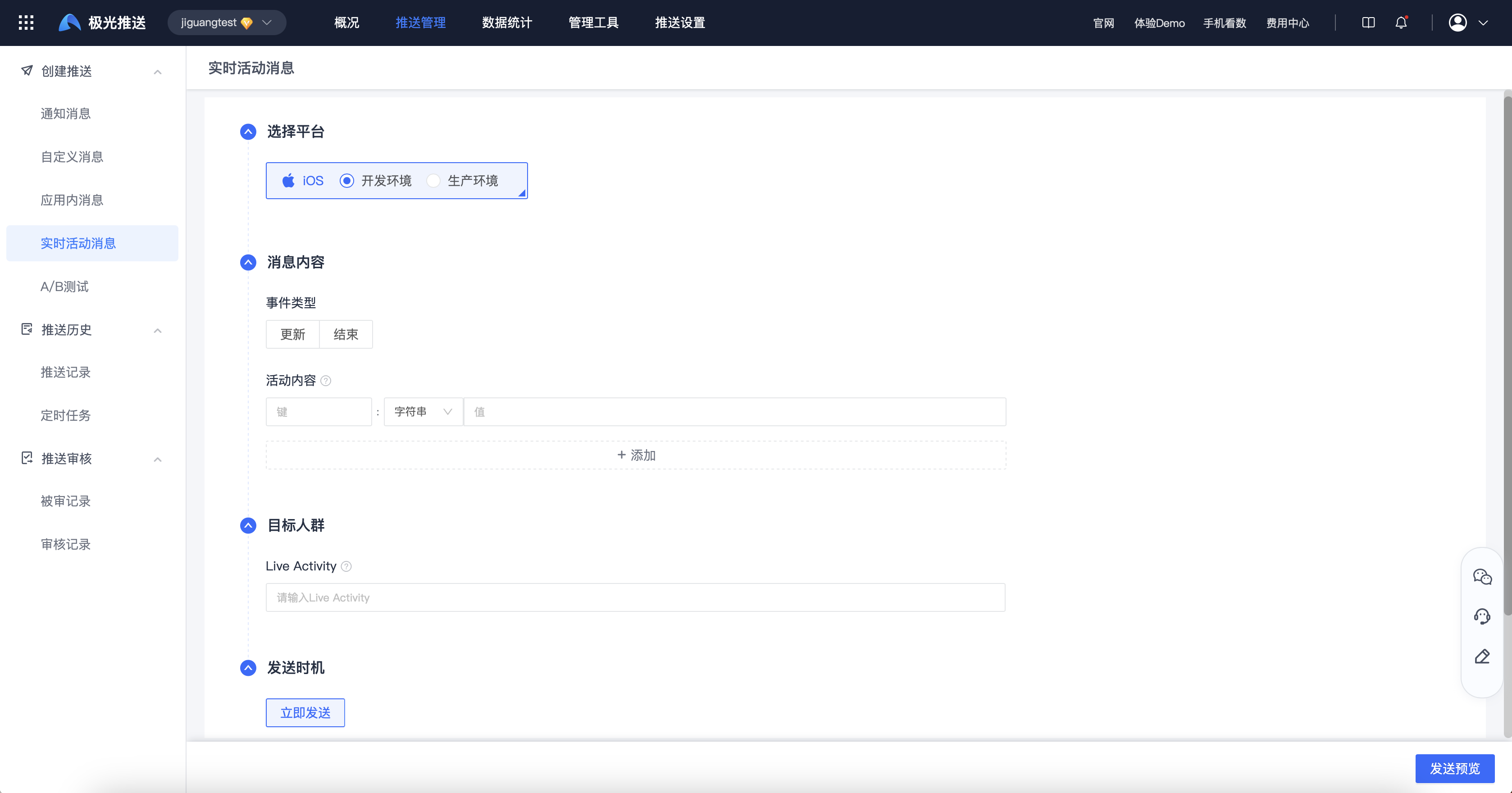Choose the 结束 event type
The height and width of the screenshot is (793, 1512).
coord(346,335)
